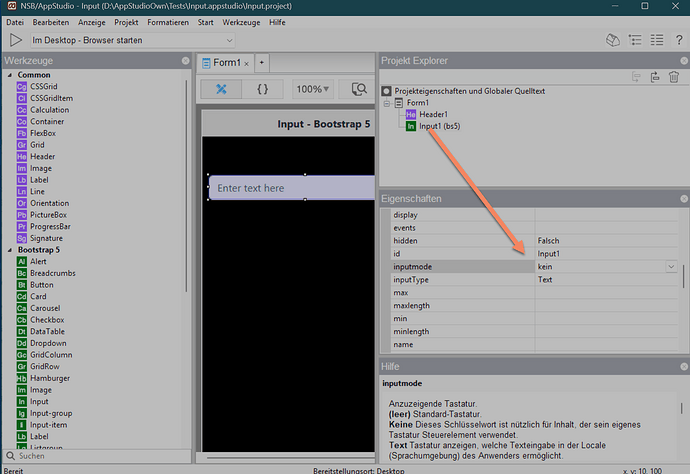Screen dimensions: 690x474
Task: Click the export icon in Projekt Explorer
Action: tap(655, 77)
